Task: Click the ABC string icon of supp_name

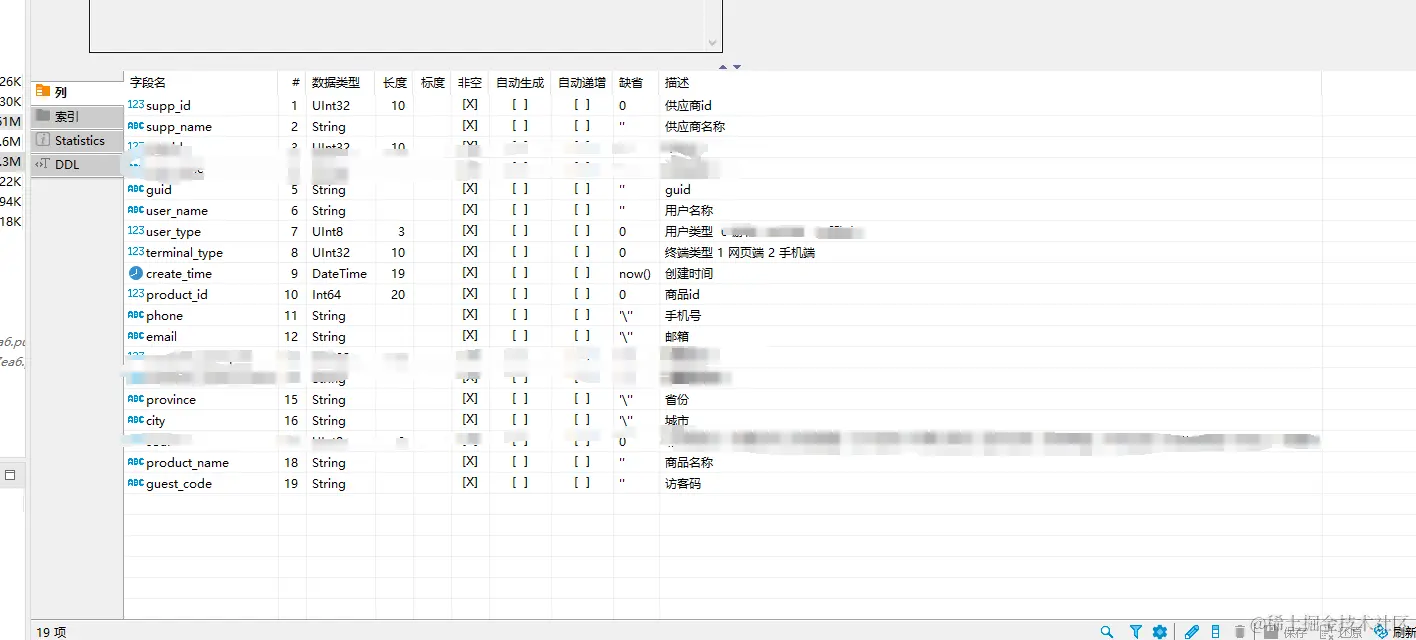Action: 136,126
